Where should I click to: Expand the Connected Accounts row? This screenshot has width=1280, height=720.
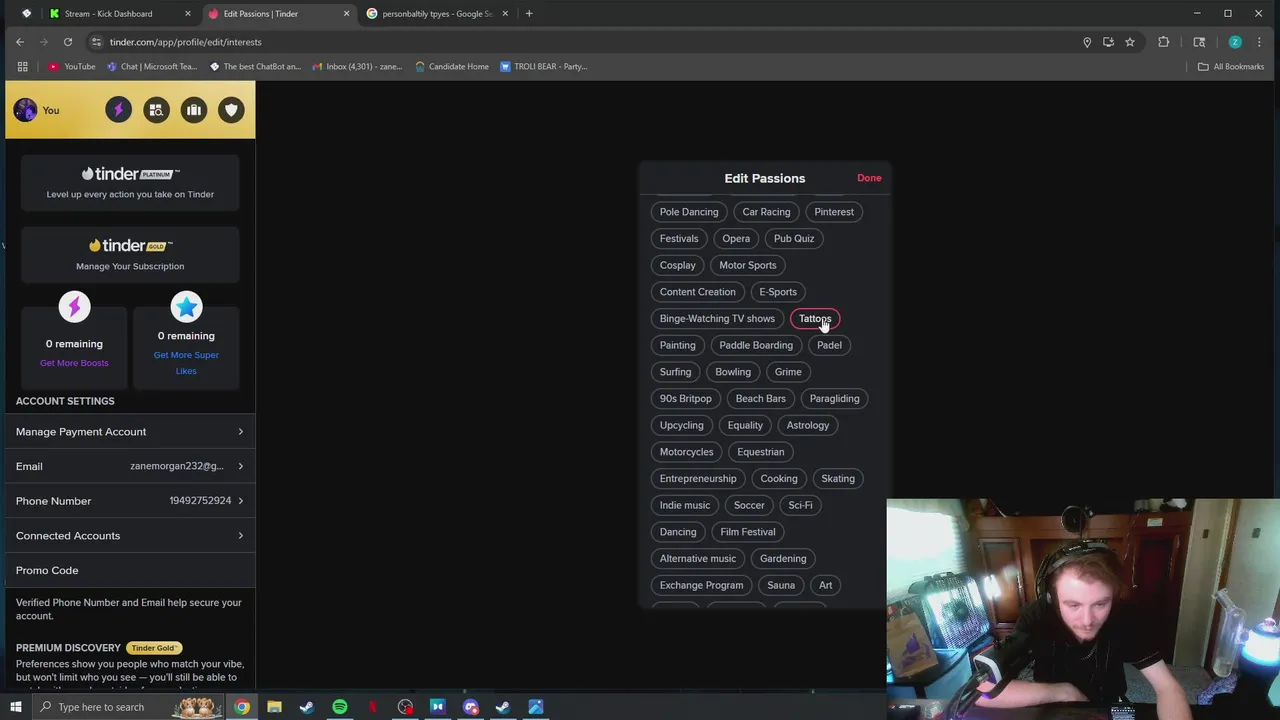click(130, 536)
